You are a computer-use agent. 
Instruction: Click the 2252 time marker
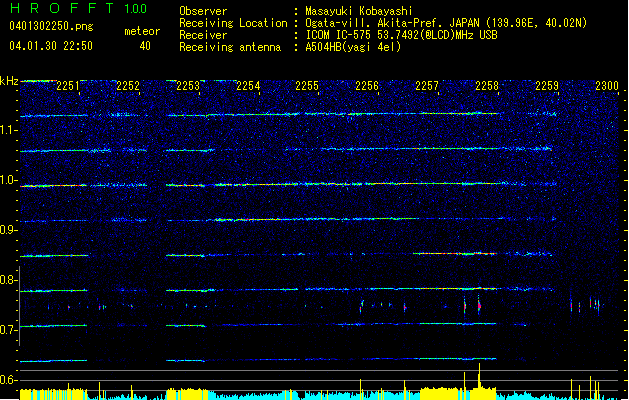[x=128, y=86]
